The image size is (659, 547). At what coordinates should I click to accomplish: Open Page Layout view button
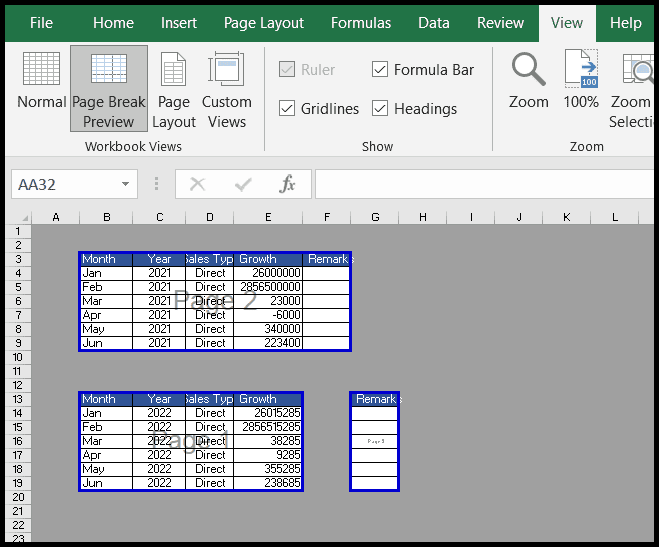(174, 89)
